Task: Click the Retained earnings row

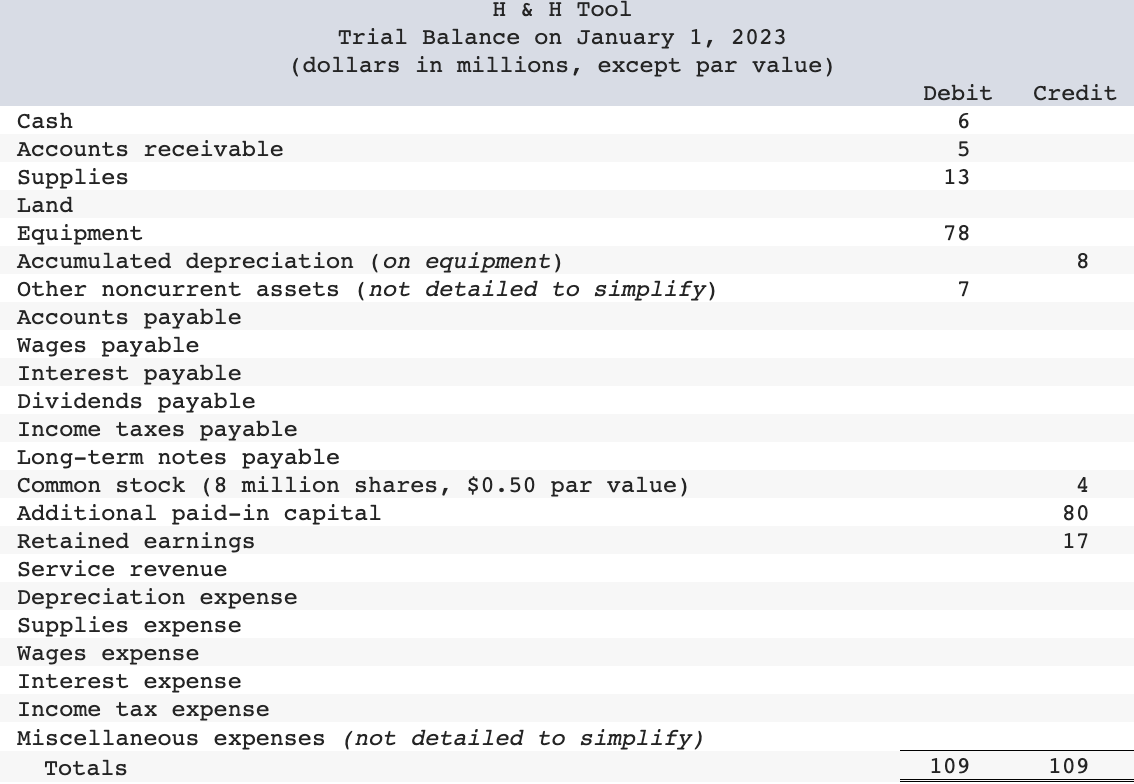Action: click(x=130, y=540)
